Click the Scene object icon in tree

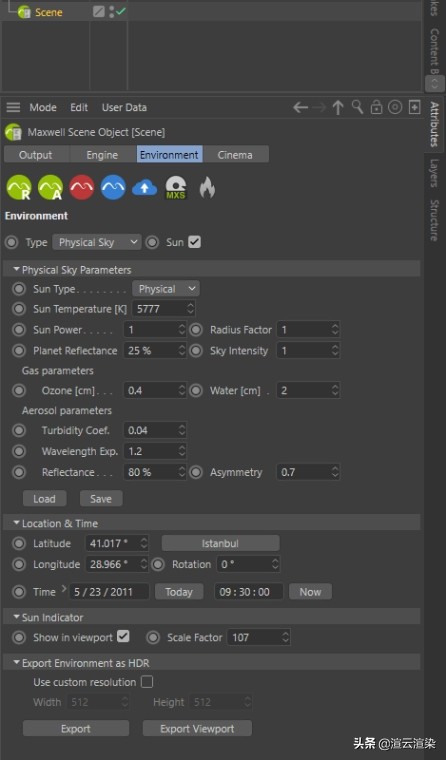pyautogui.click(x=24, y=12)
